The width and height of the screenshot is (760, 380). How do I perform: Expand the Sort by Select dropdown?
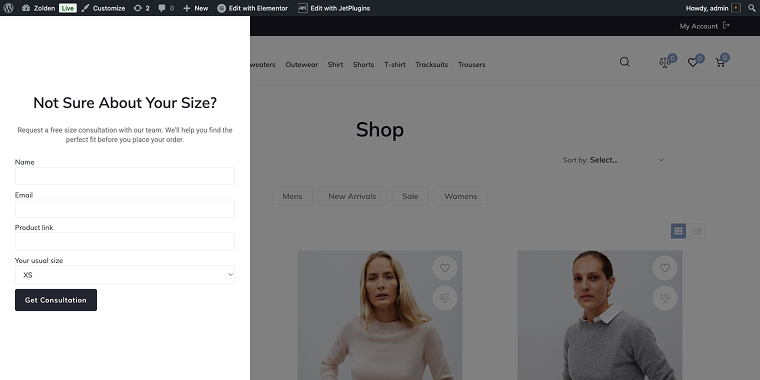[x=626, y=160]
